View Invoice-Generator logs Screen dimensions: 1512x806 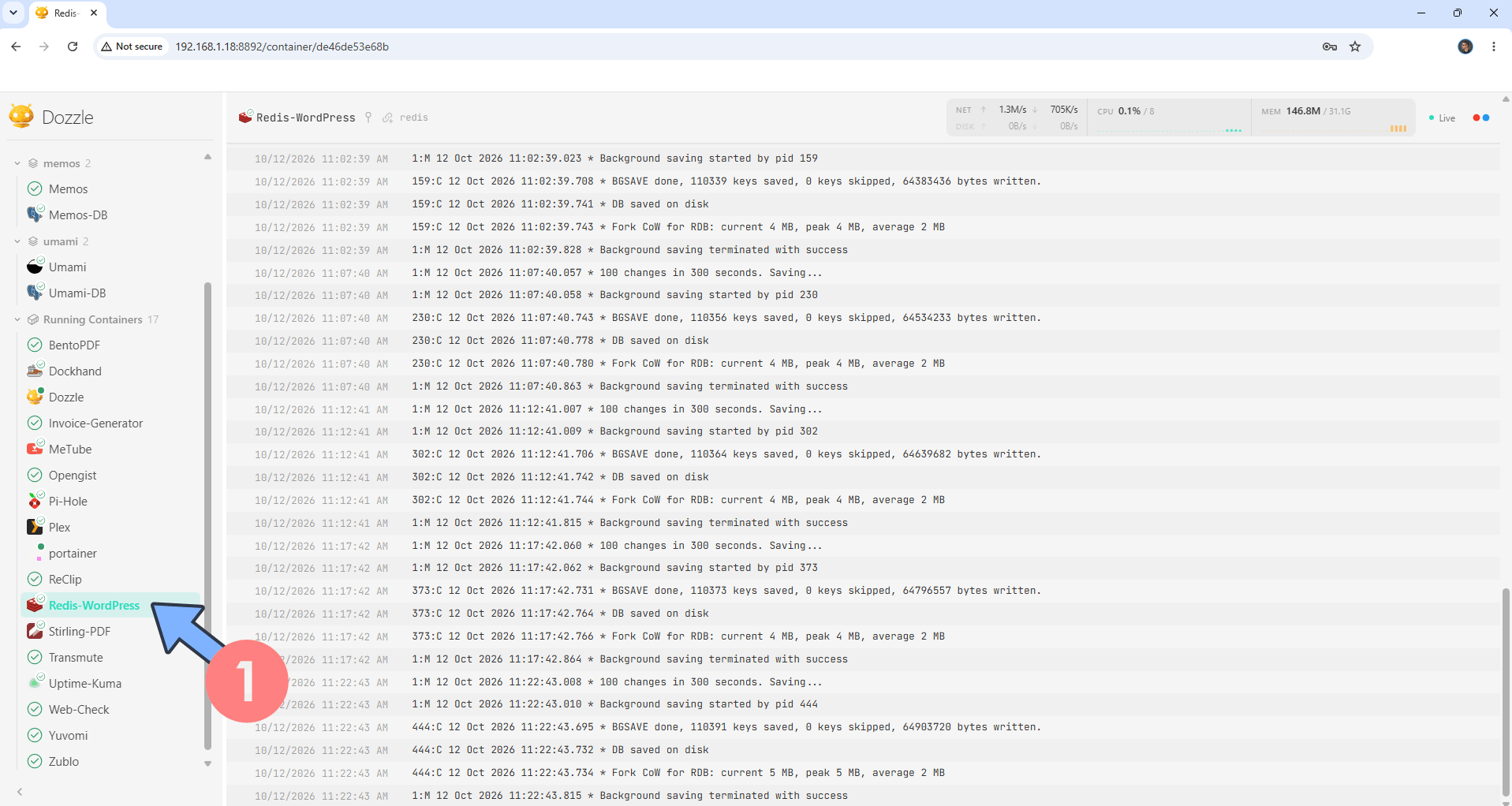(x=95, y=424)
